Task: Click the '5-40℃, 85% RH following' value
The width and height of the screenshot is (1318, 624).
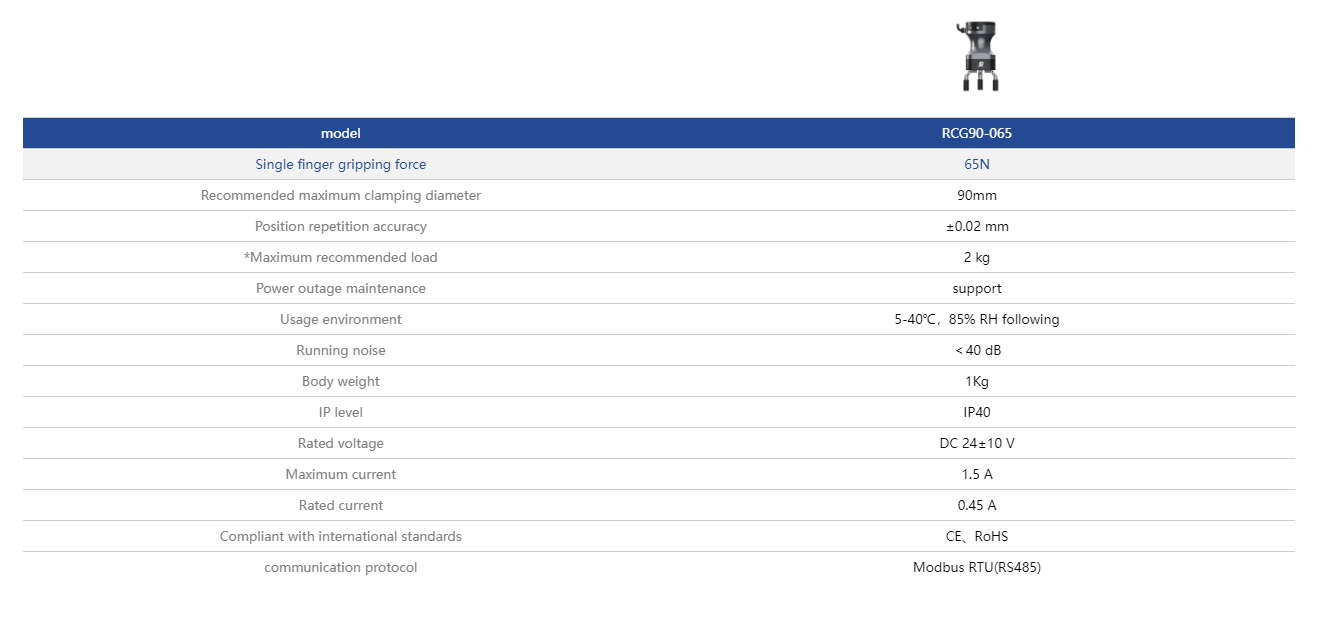Action: click(977, 319)
